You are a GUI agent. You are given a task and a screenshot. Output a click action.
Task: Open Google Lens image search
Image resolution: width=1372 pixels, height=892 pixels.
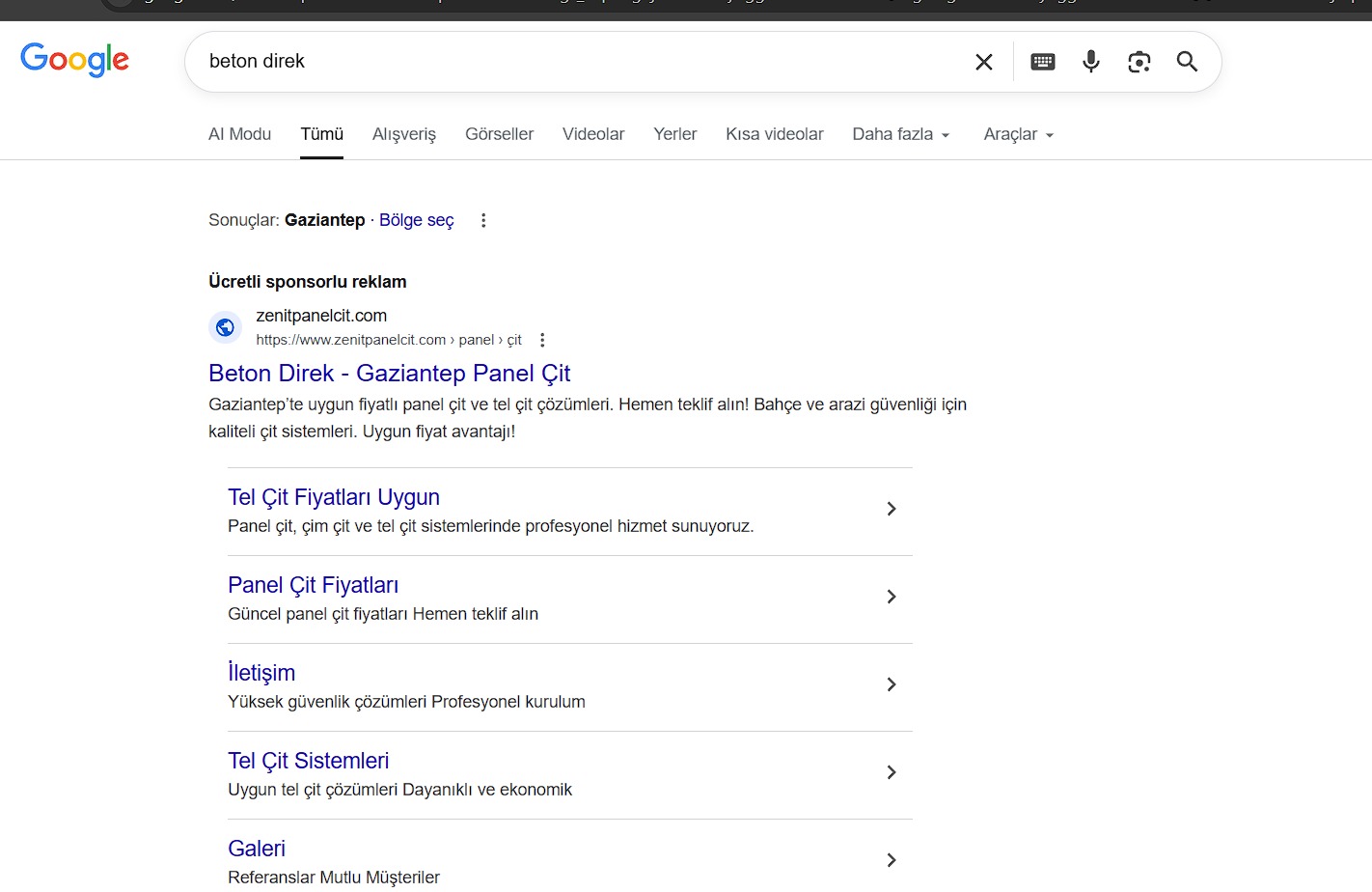(1139, 62)
